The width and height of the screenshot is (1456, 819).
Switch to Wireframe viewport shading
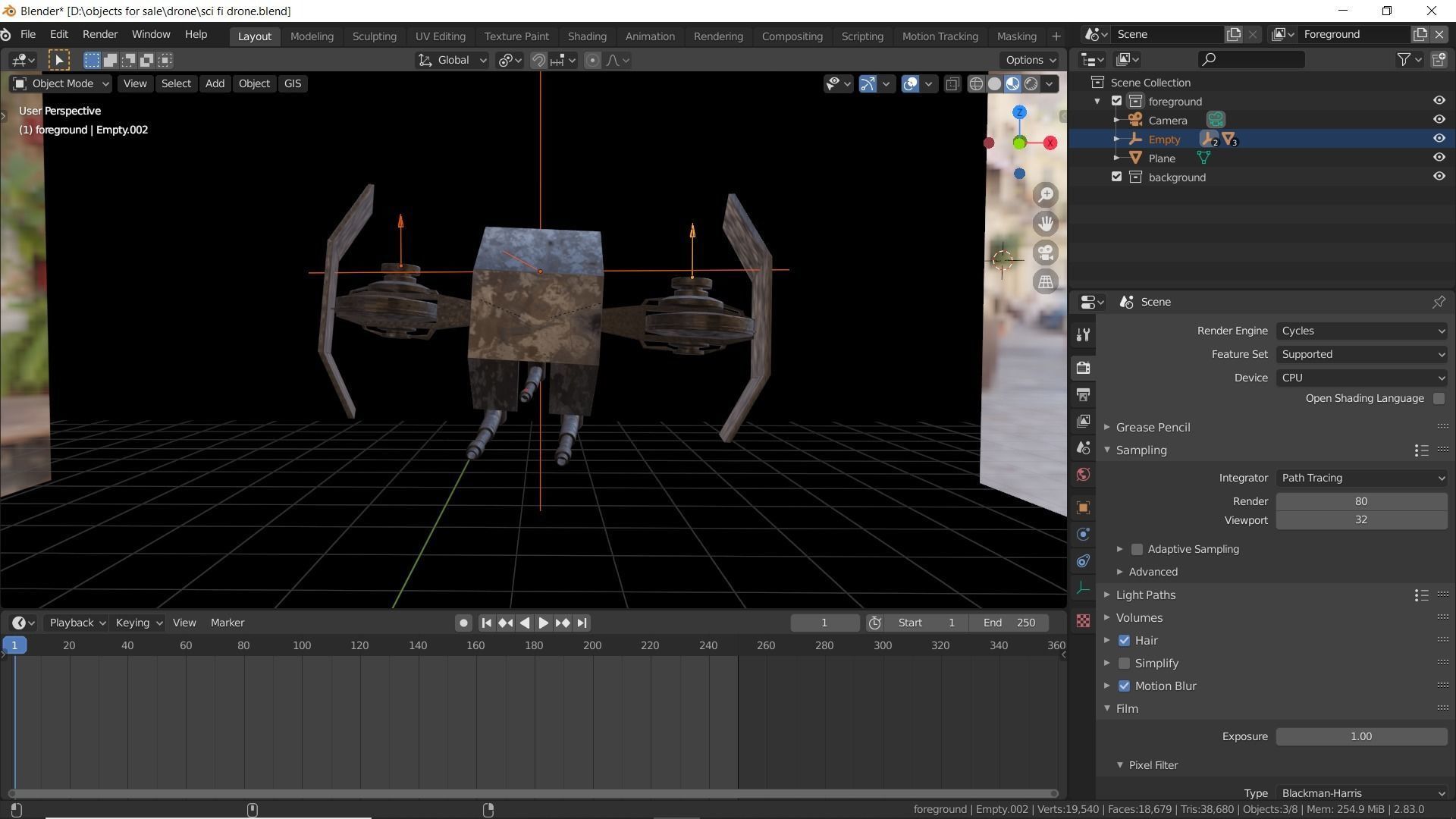click(x=976, y=84)
